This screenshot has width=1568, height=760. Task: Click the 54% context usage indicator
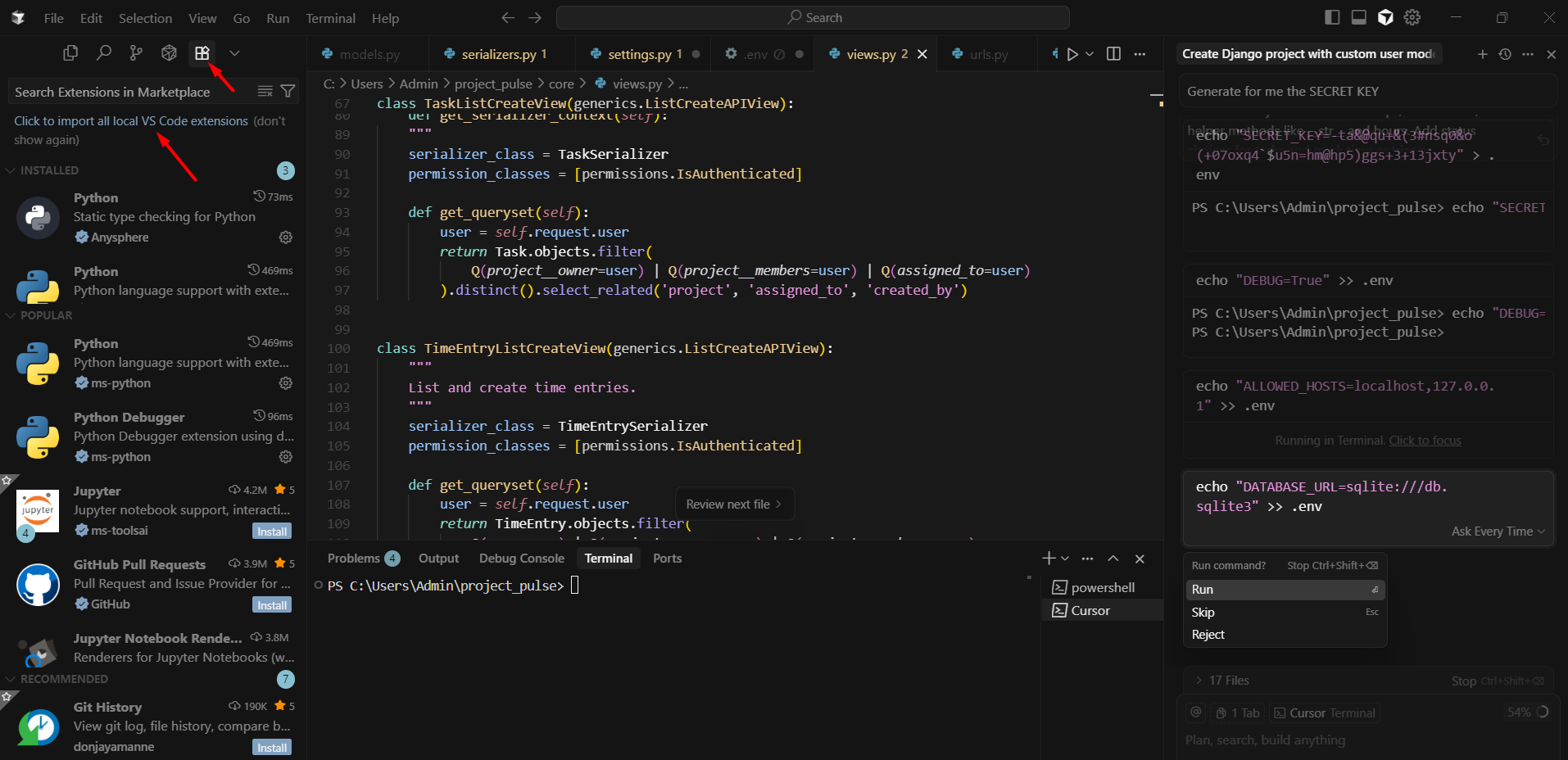click(x=1528, y=712)
